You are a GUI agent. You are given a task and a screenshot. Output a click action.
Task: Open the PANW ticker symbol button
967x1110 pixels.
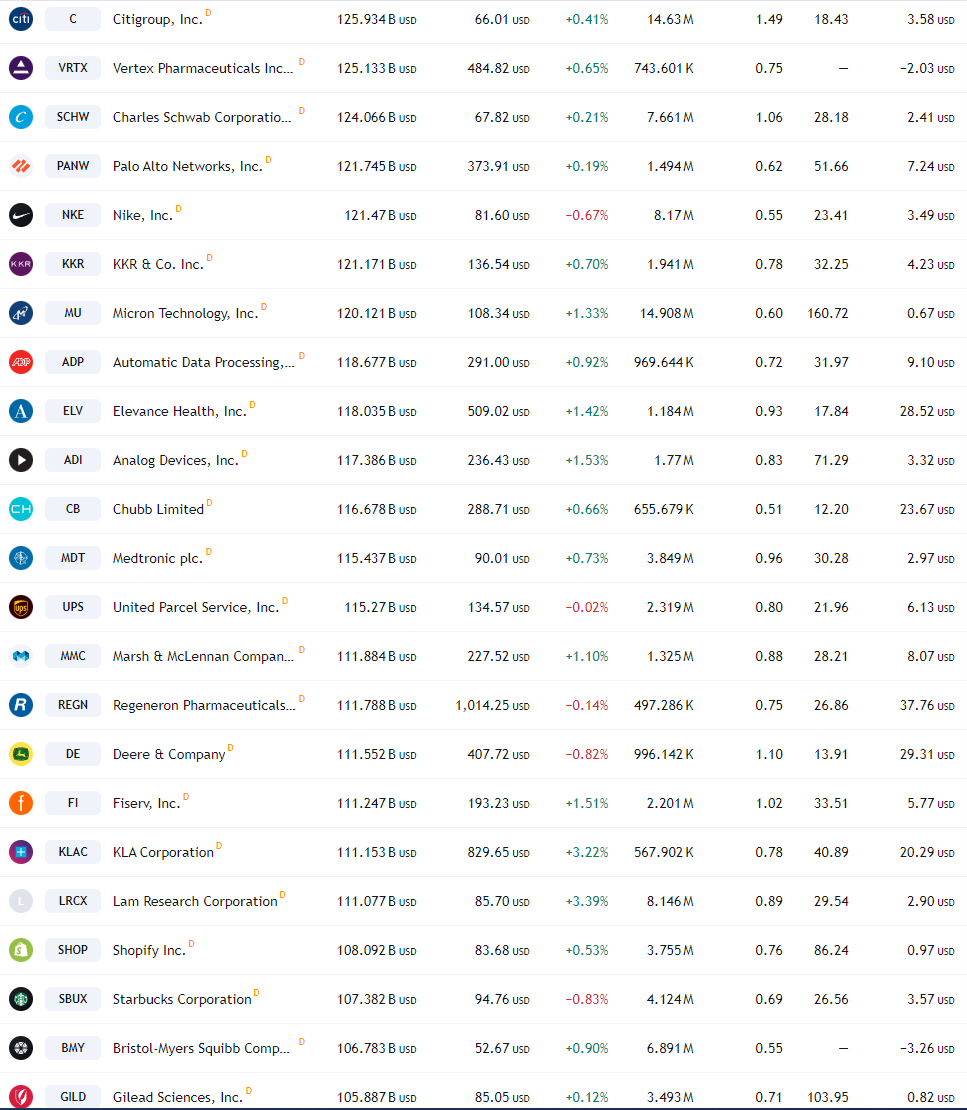[x=73, y=166]
